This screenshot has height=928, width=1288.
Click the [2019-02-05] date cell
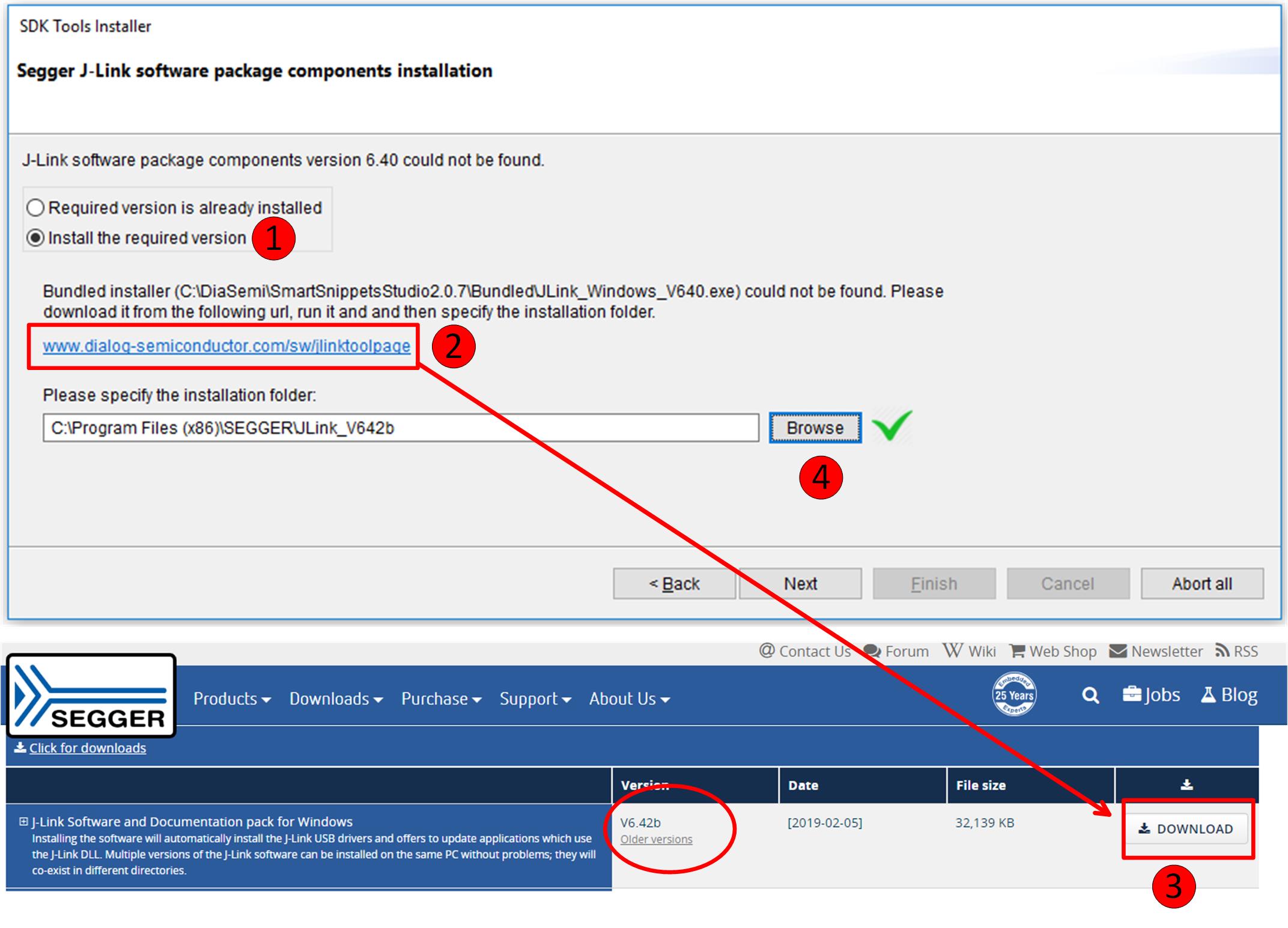point(825,822)
